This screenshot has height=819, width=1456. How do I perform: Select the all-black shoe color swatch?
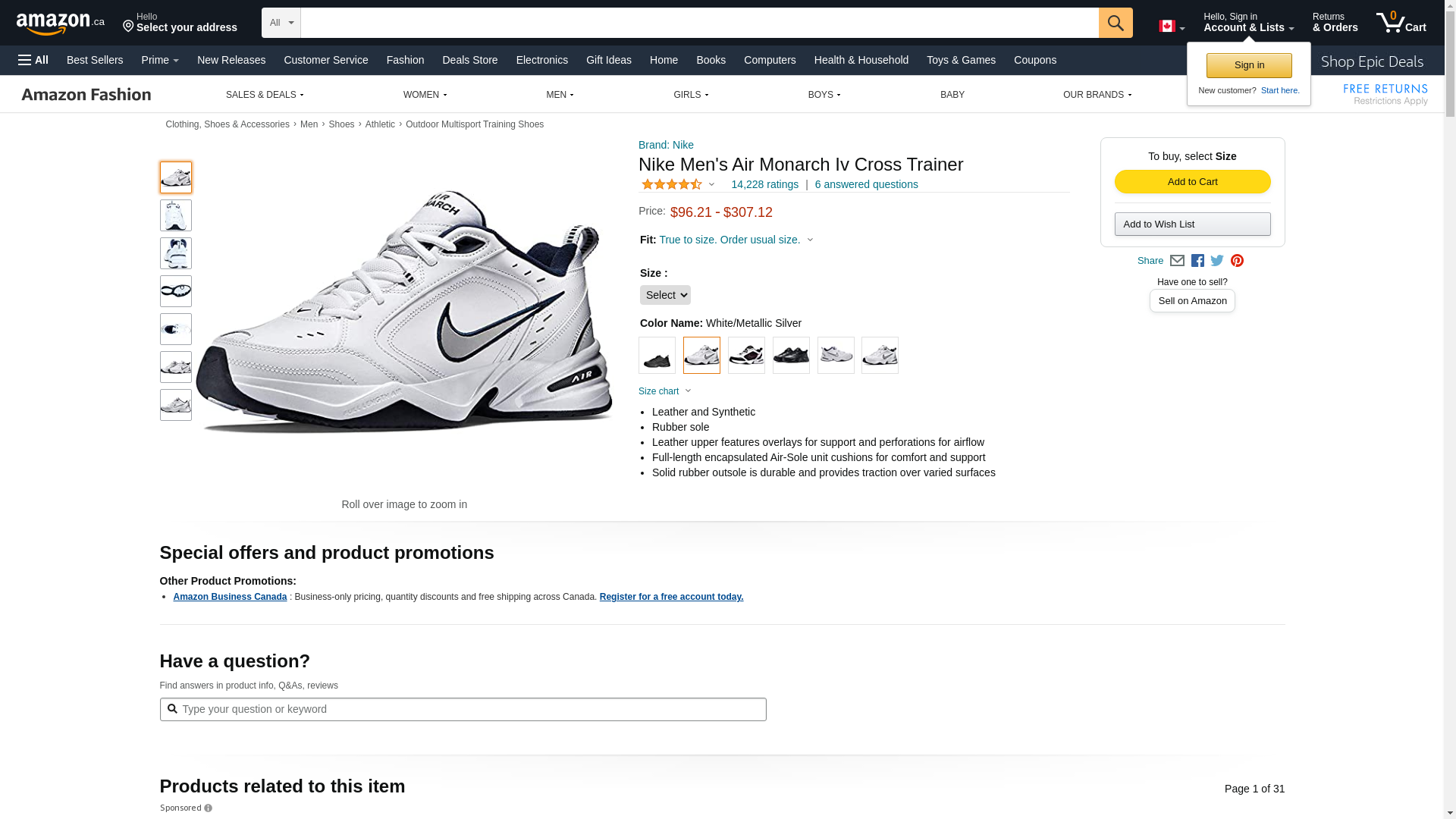[657, 356]
